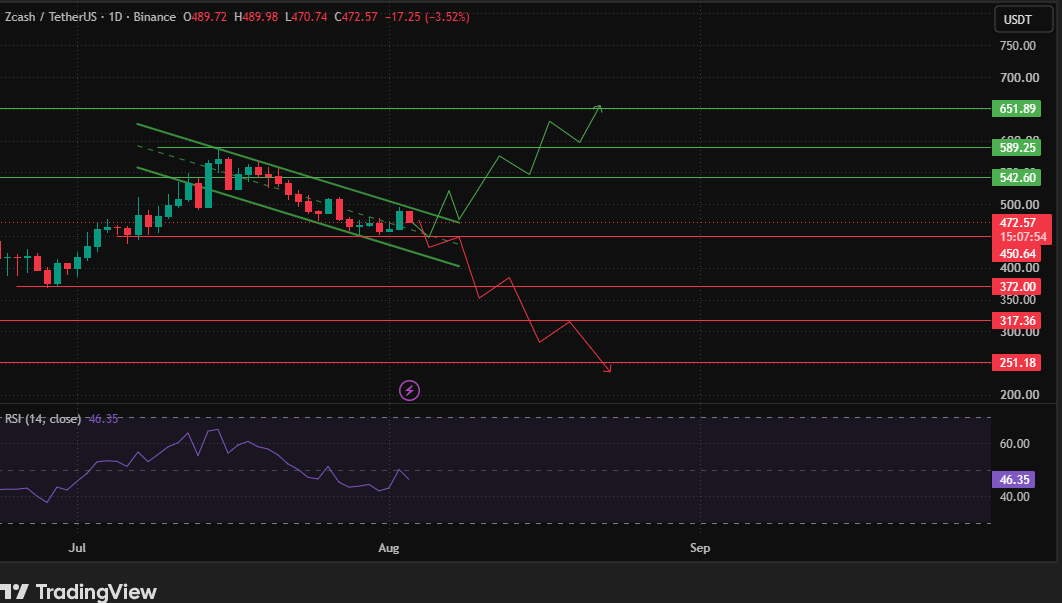Click the C472.57 close price value

(356, 17)
